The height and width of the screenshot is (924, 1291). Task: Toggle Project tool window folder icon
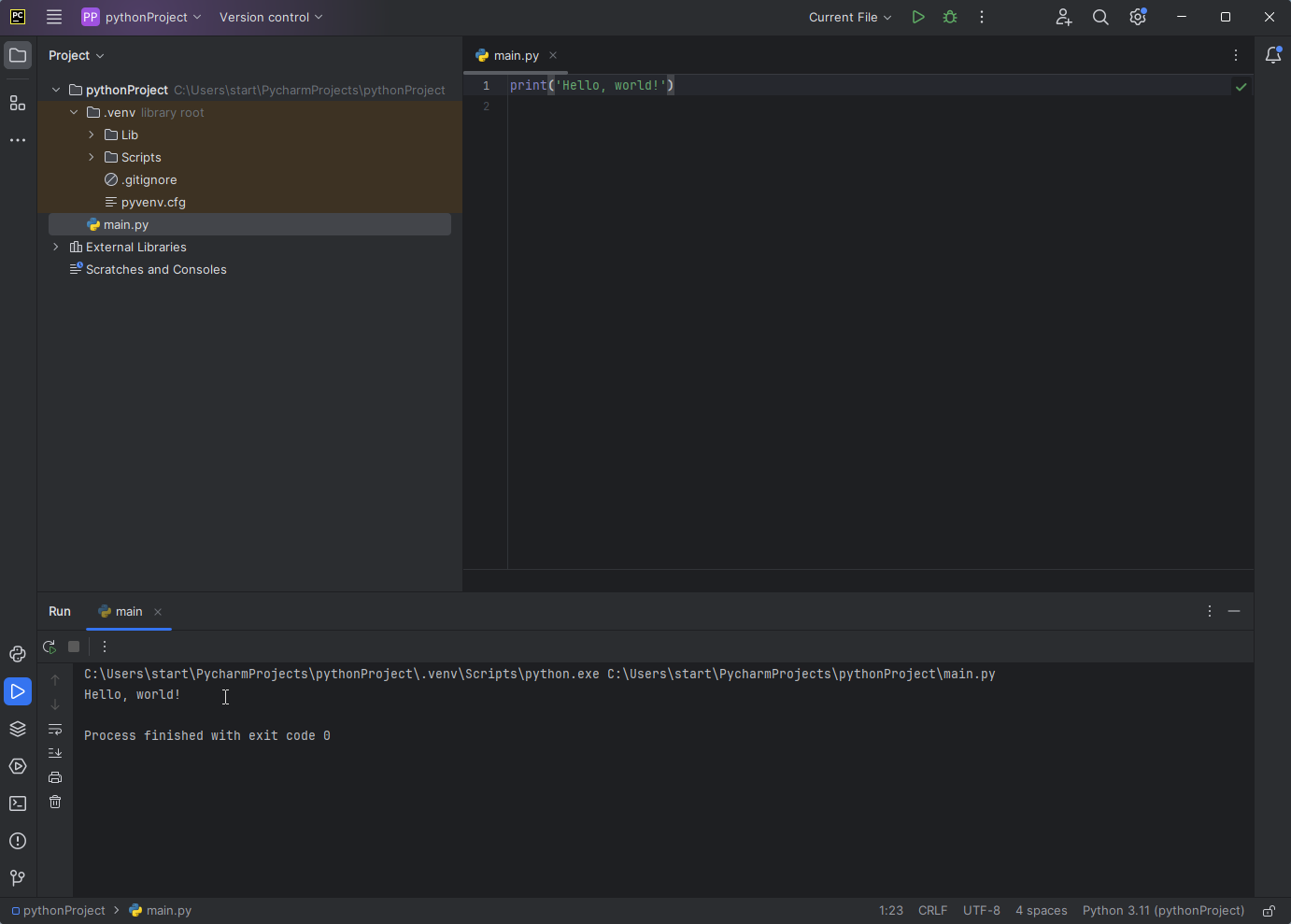18,55
